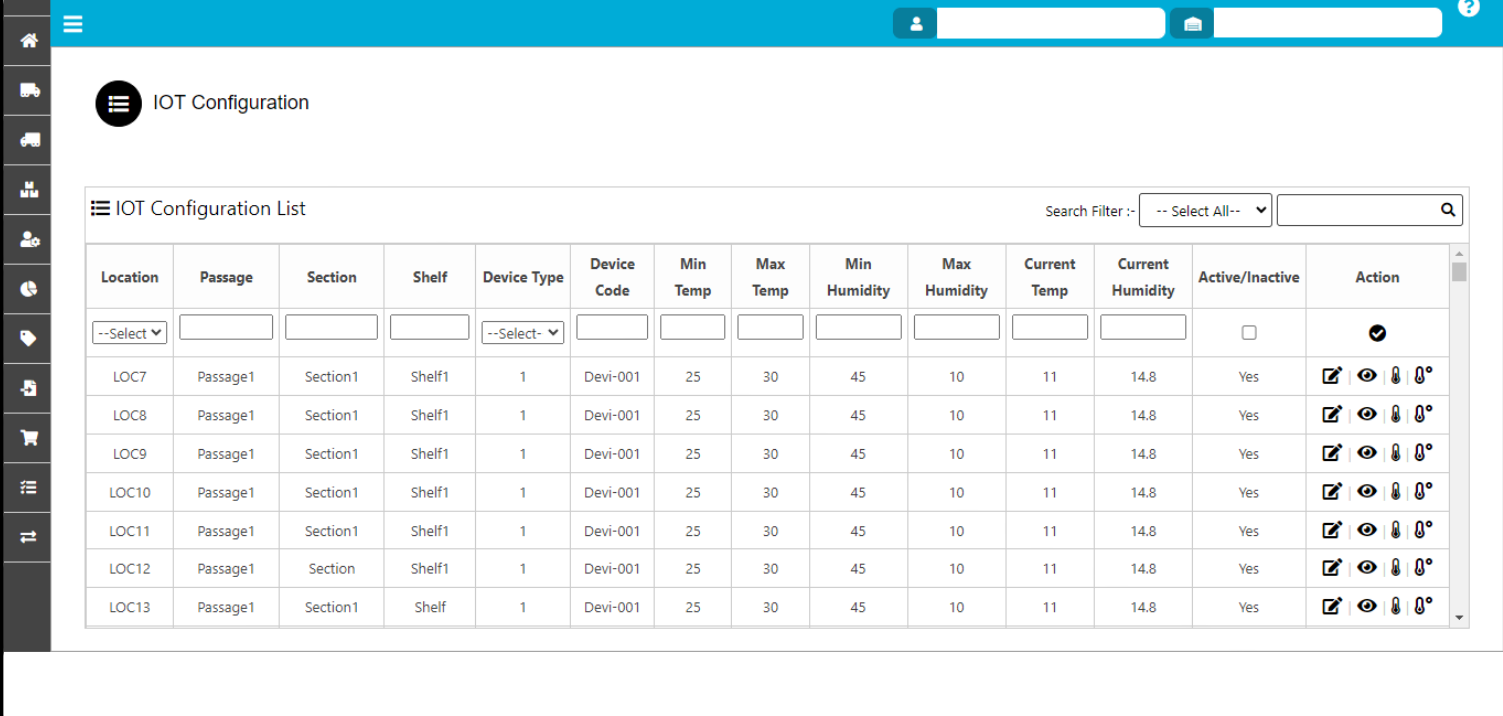This screenshot has width=1503, height=716.
Task: Click the user profile button in header
Action: coord(915,24)
